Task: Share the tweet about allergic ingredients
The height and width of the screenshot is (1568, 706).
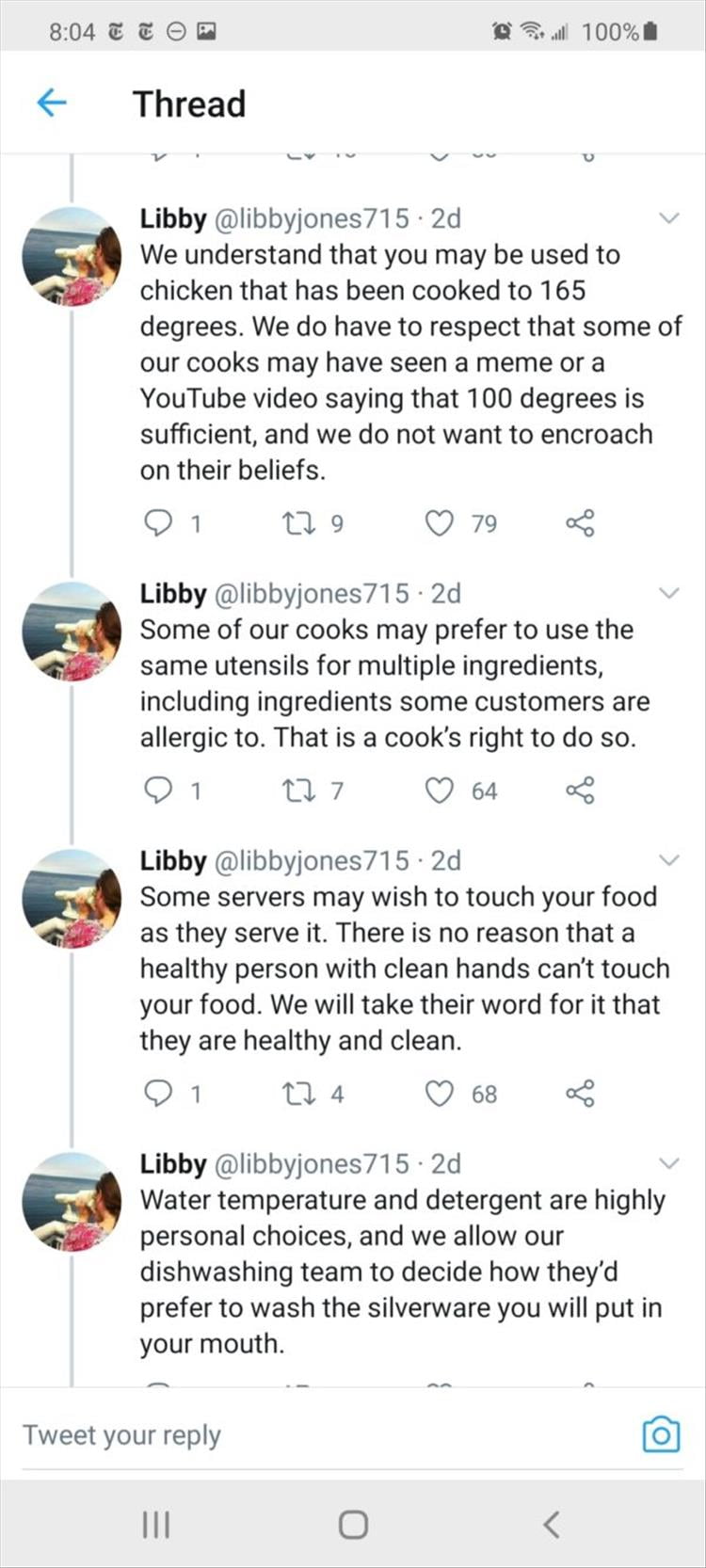Action: 580,791
